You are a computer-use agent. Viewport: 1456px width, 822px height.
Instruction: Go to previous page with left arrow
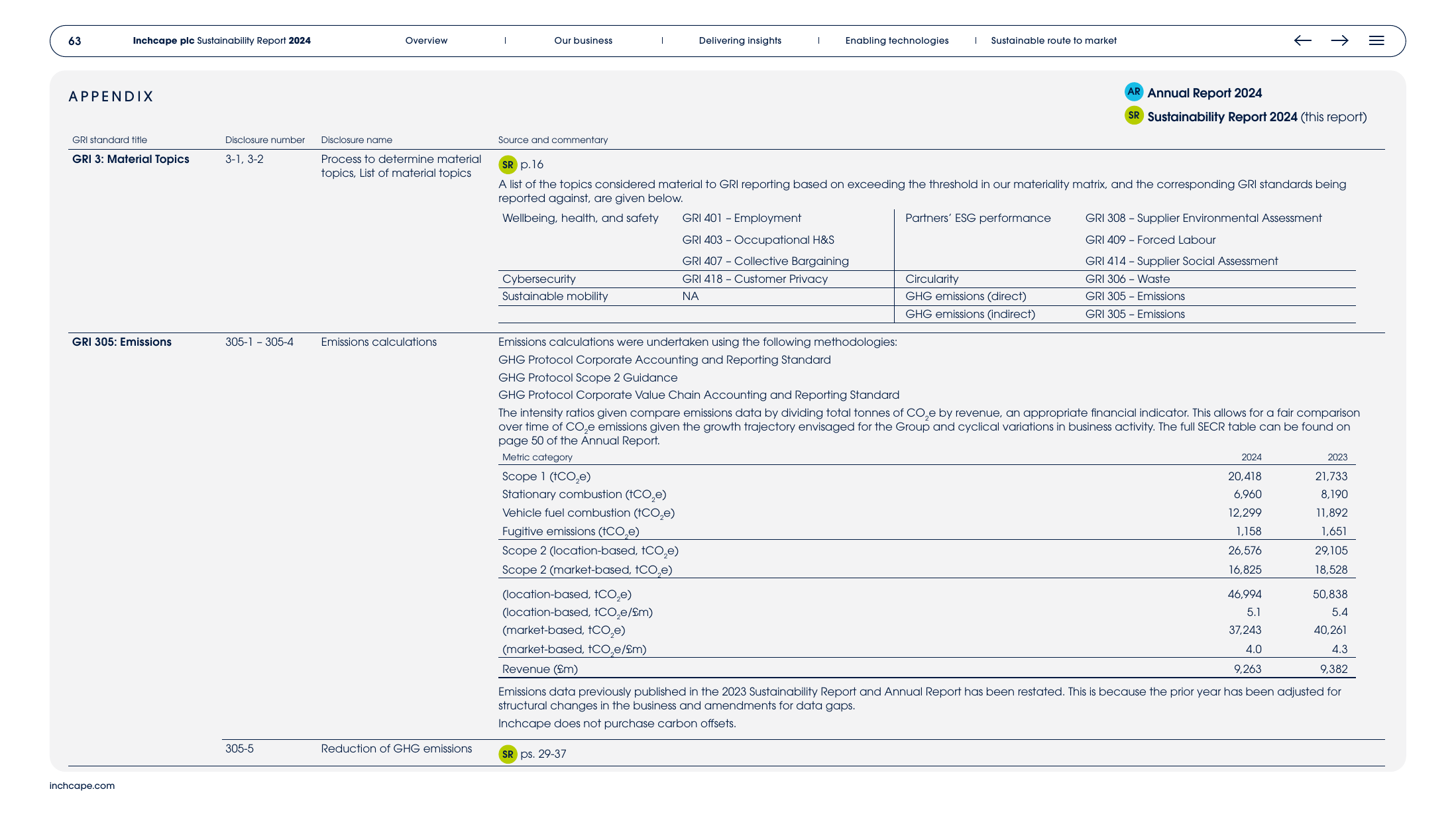(x=1302, y=40)
